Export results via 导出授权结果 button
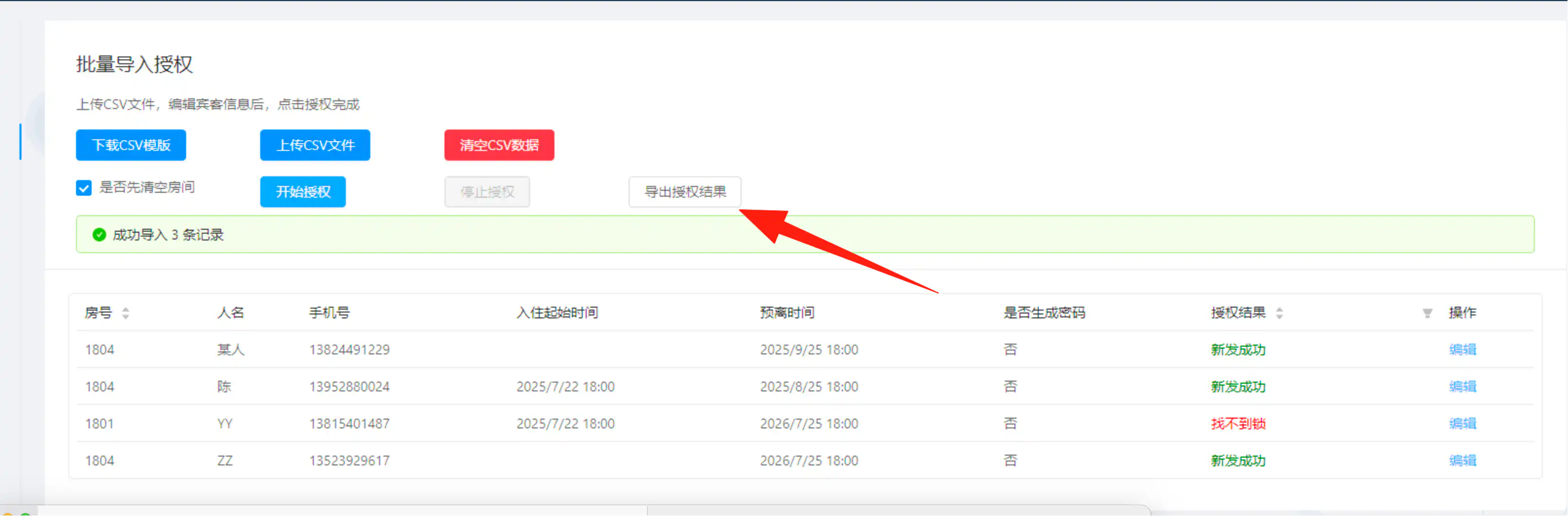This screenshot has height=516, width=1568. click(x=684, y=192)
